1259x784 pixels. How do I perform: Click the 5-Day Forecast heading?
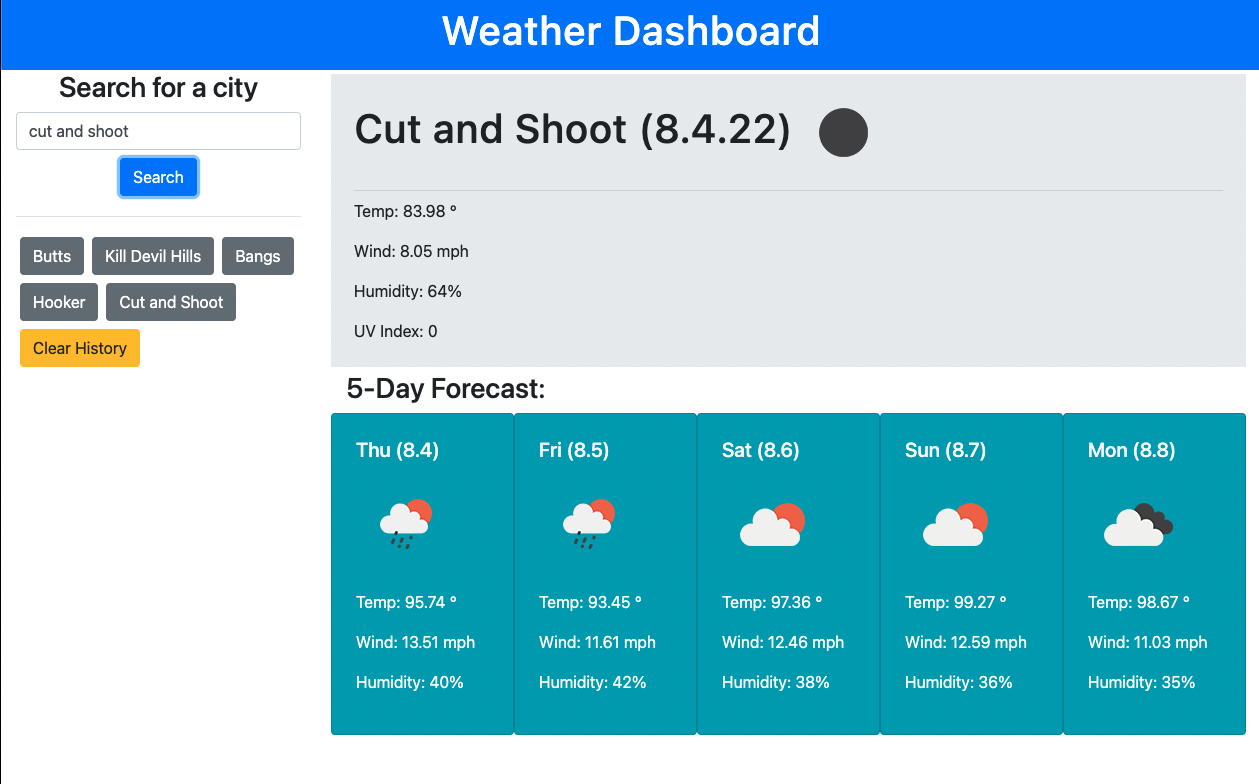click(x=446, y=389)
